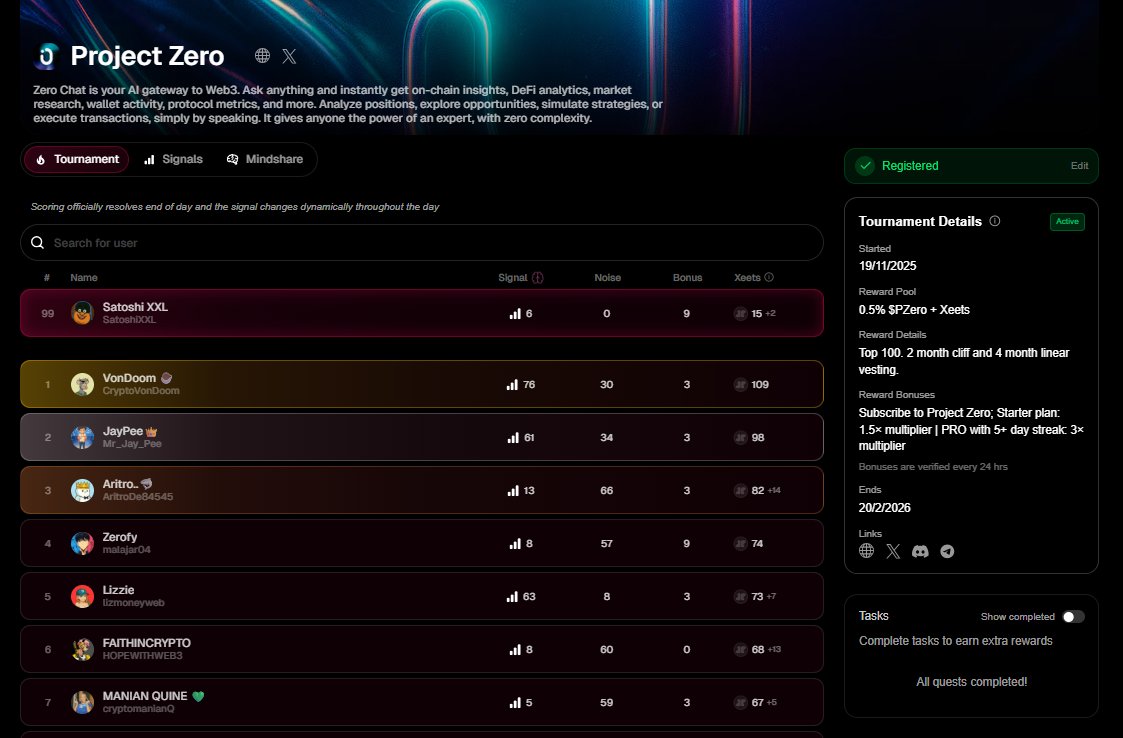Open the malajar04 handle
1123x738 pixels.
(126, 550)
